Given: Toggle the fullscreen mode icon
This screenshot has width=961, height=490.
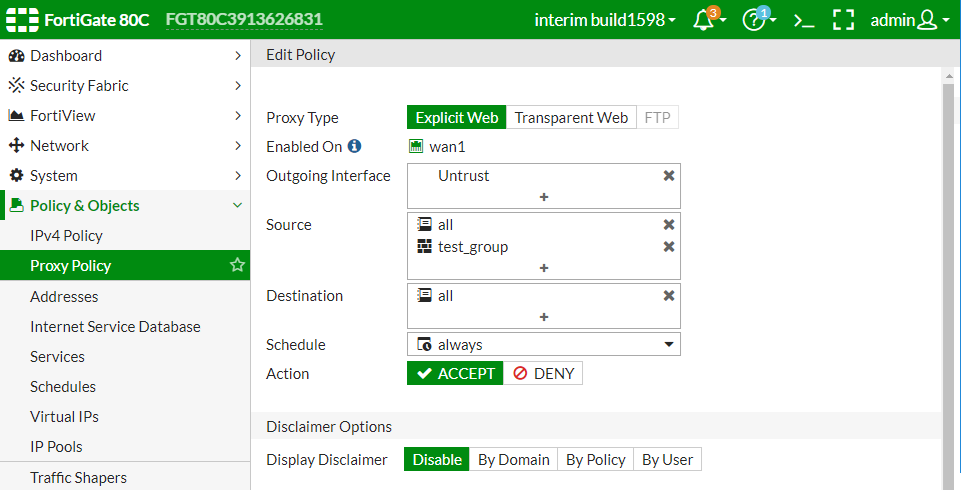Looking at the screenshot, I should click(843, 20).
